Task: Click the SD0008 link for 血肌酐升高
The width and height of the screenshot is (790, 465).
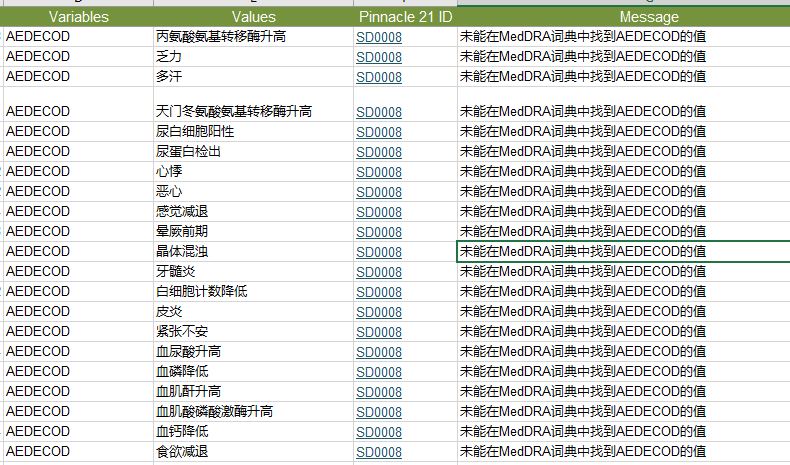Action: tap(379, 392)
